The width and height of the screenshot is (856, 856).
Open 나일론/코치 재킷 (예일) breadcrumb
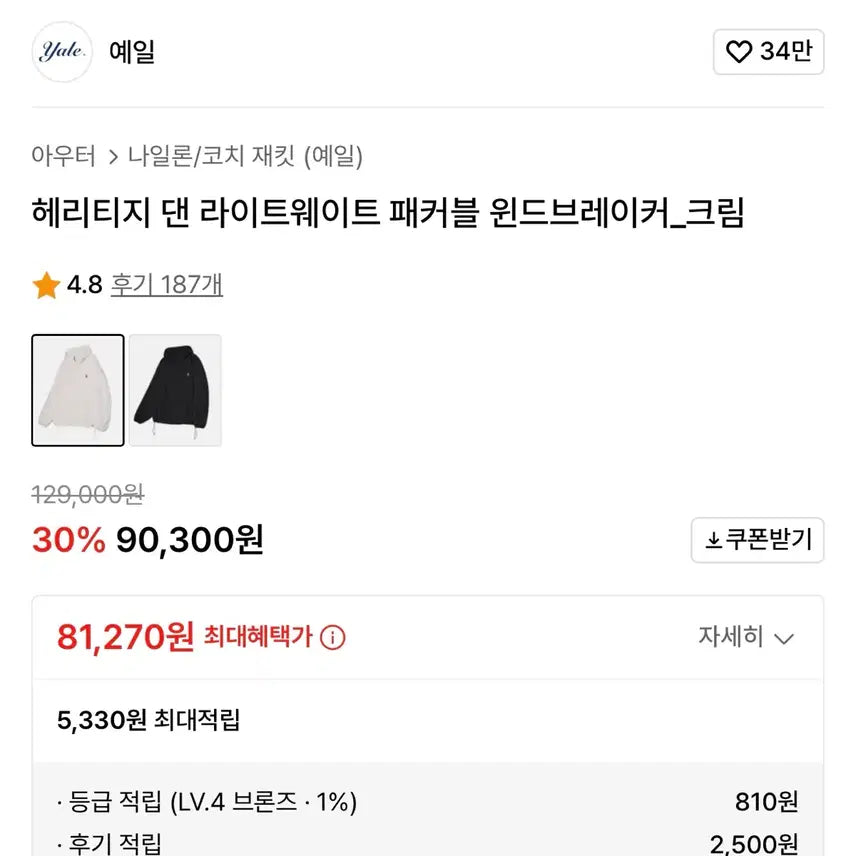(x=245, y=156)
